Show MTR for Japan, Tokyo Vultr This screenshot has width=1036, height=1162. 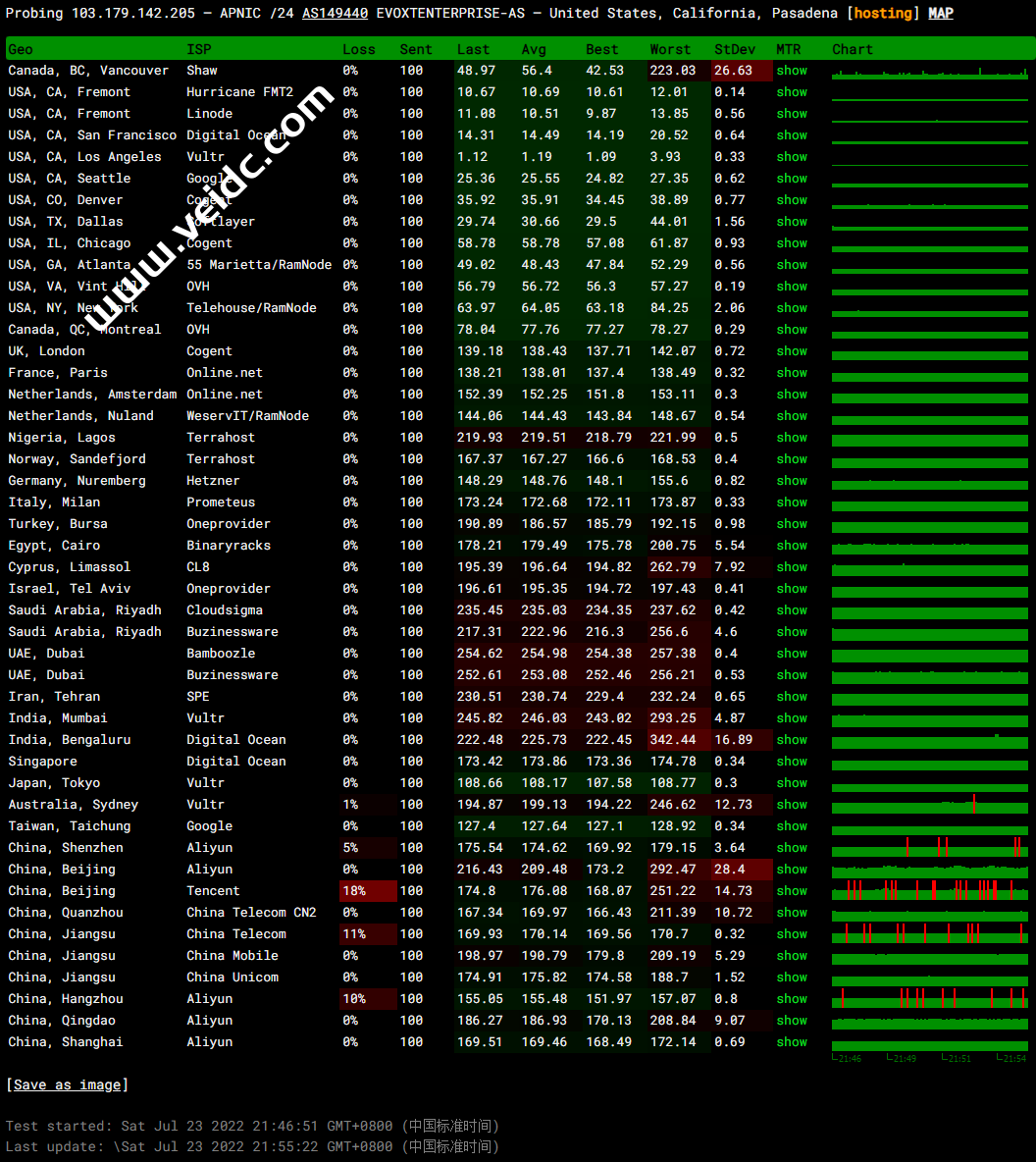point(792,782)
